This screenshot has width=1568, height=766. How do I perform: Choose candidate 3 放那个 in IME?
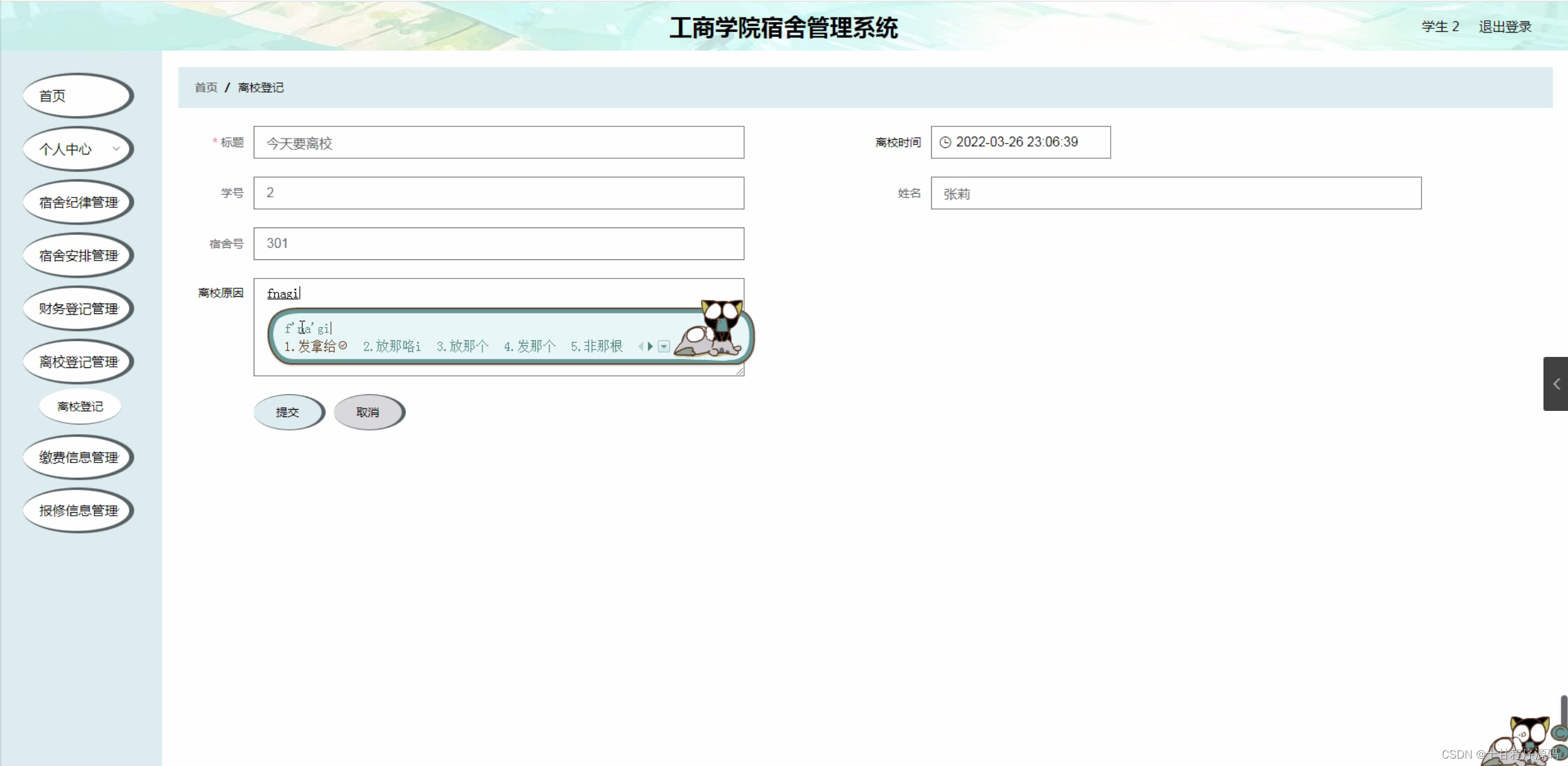(x=463, y=347)
